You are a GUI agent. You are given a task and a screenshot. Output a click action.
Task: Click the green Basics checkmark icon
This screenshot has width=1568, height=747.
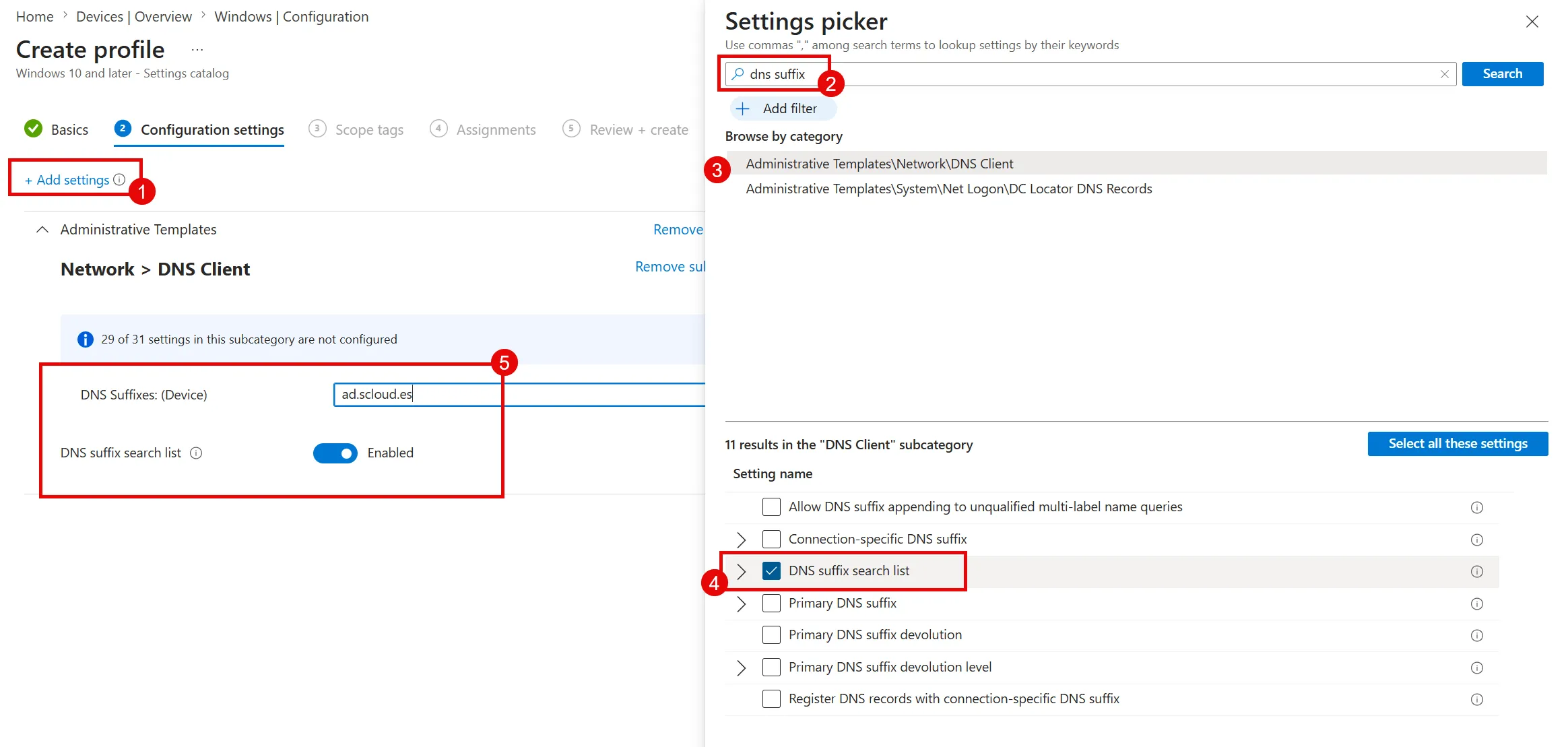(x=33, y=129)
